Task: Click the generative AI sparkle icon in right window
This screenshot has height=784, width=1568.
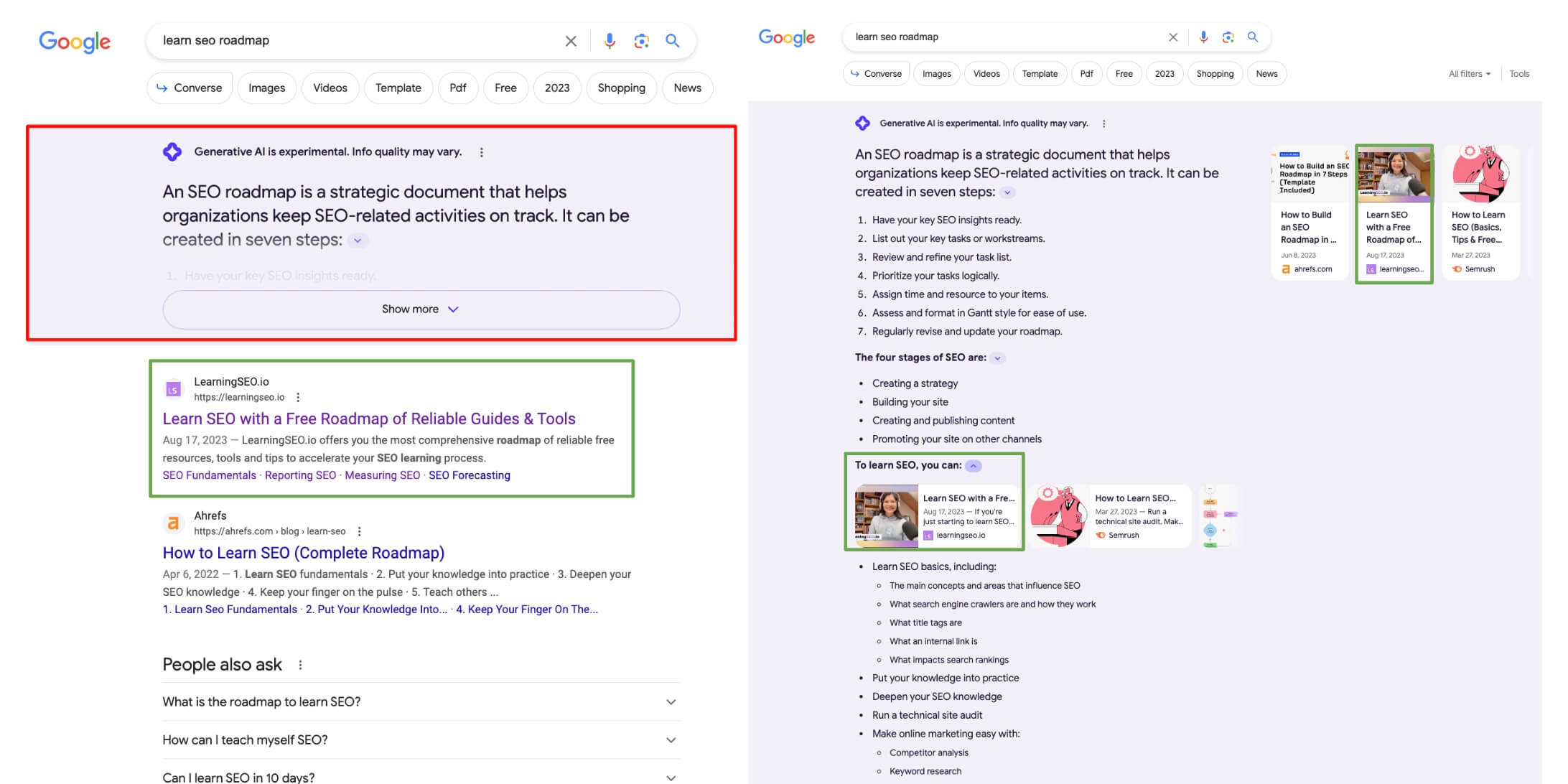Action: pos(863,123)
